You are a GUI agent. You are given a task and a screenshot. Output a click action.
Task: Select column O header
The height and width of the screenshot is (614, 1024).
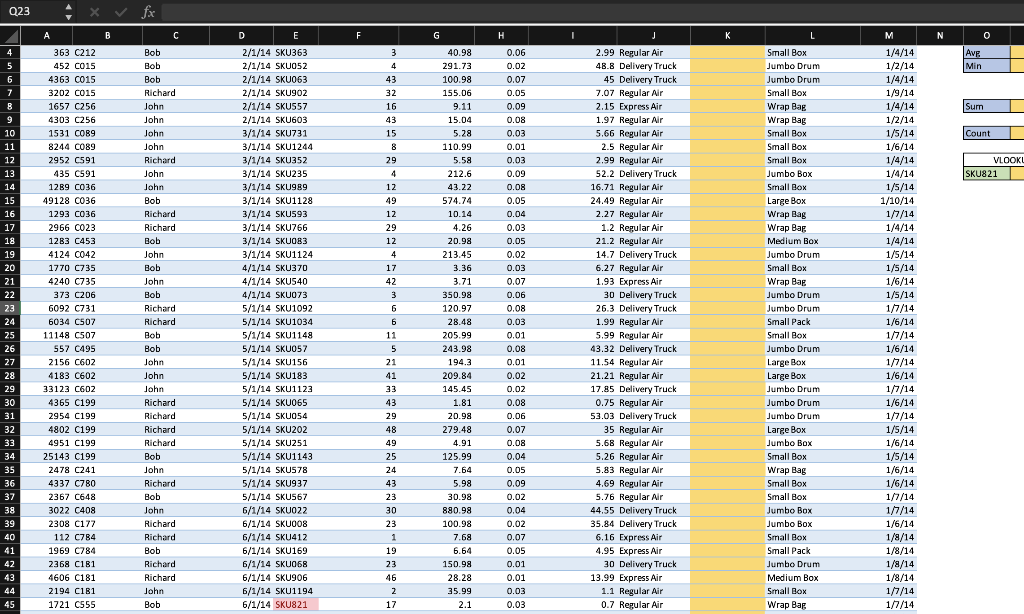coord(987,35)
